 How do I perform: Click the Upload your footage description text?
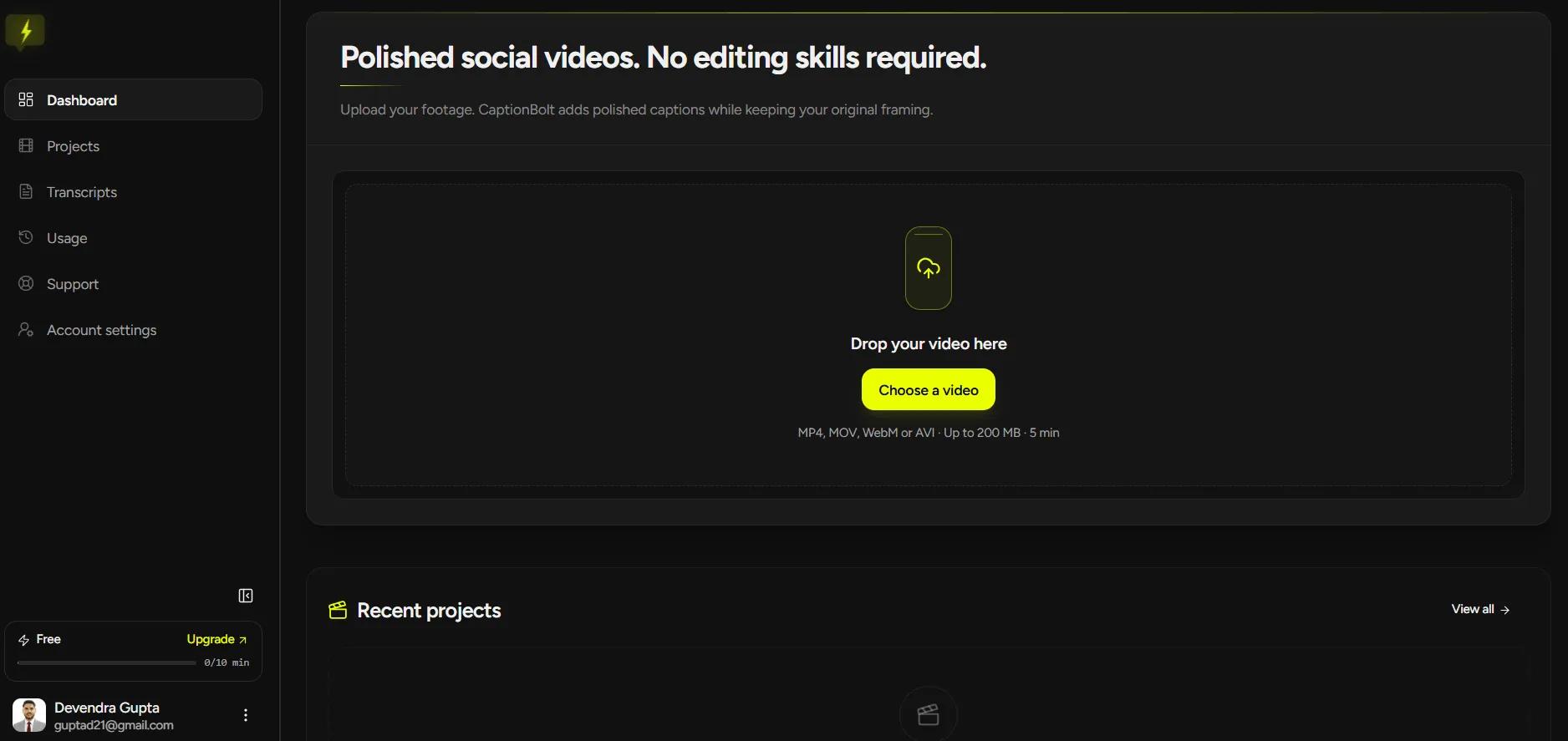point(636,109)
